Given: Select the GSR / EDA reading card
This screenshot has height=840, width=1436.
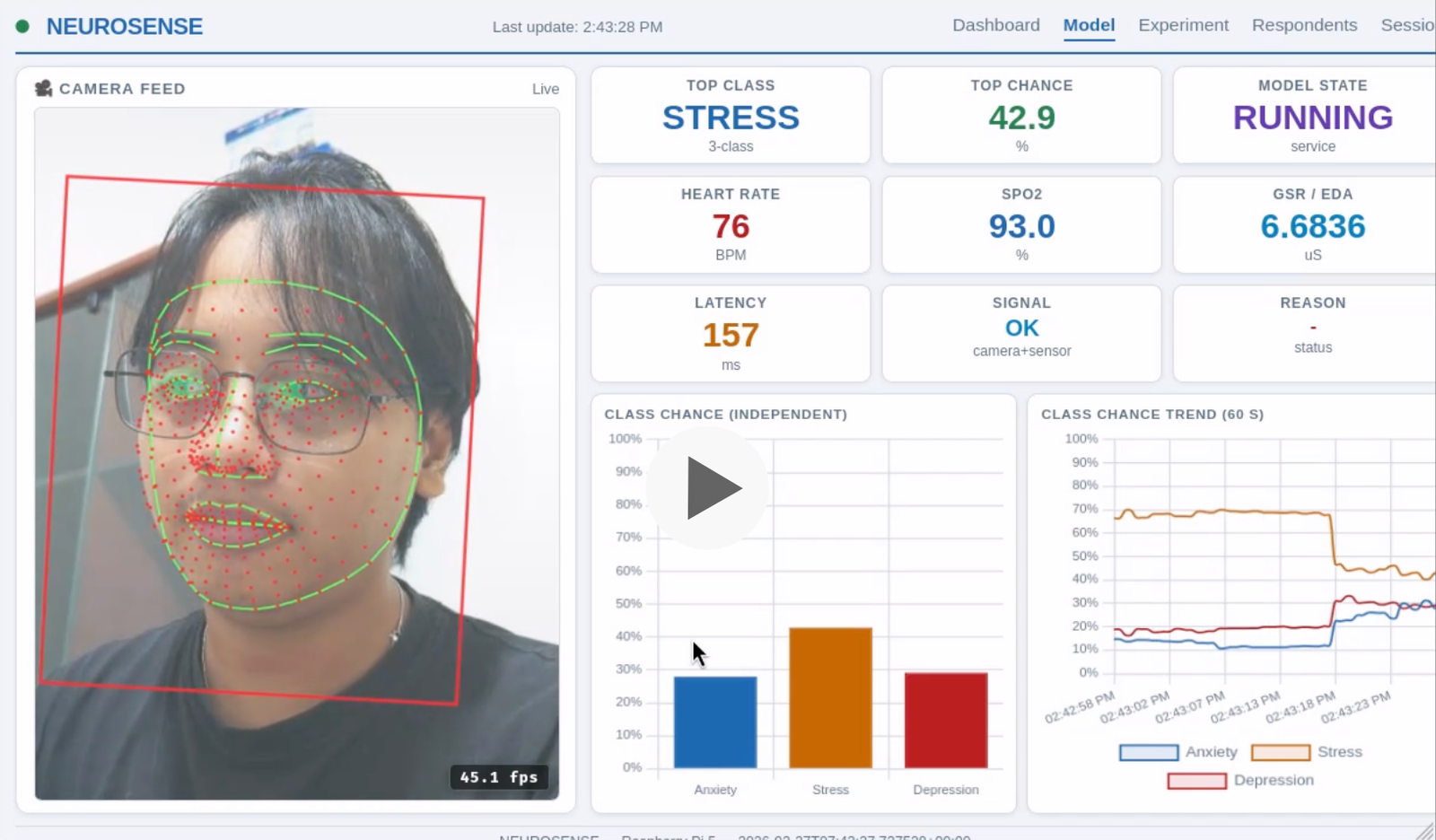Looking at the screenshot, I should coord(1312,224).
